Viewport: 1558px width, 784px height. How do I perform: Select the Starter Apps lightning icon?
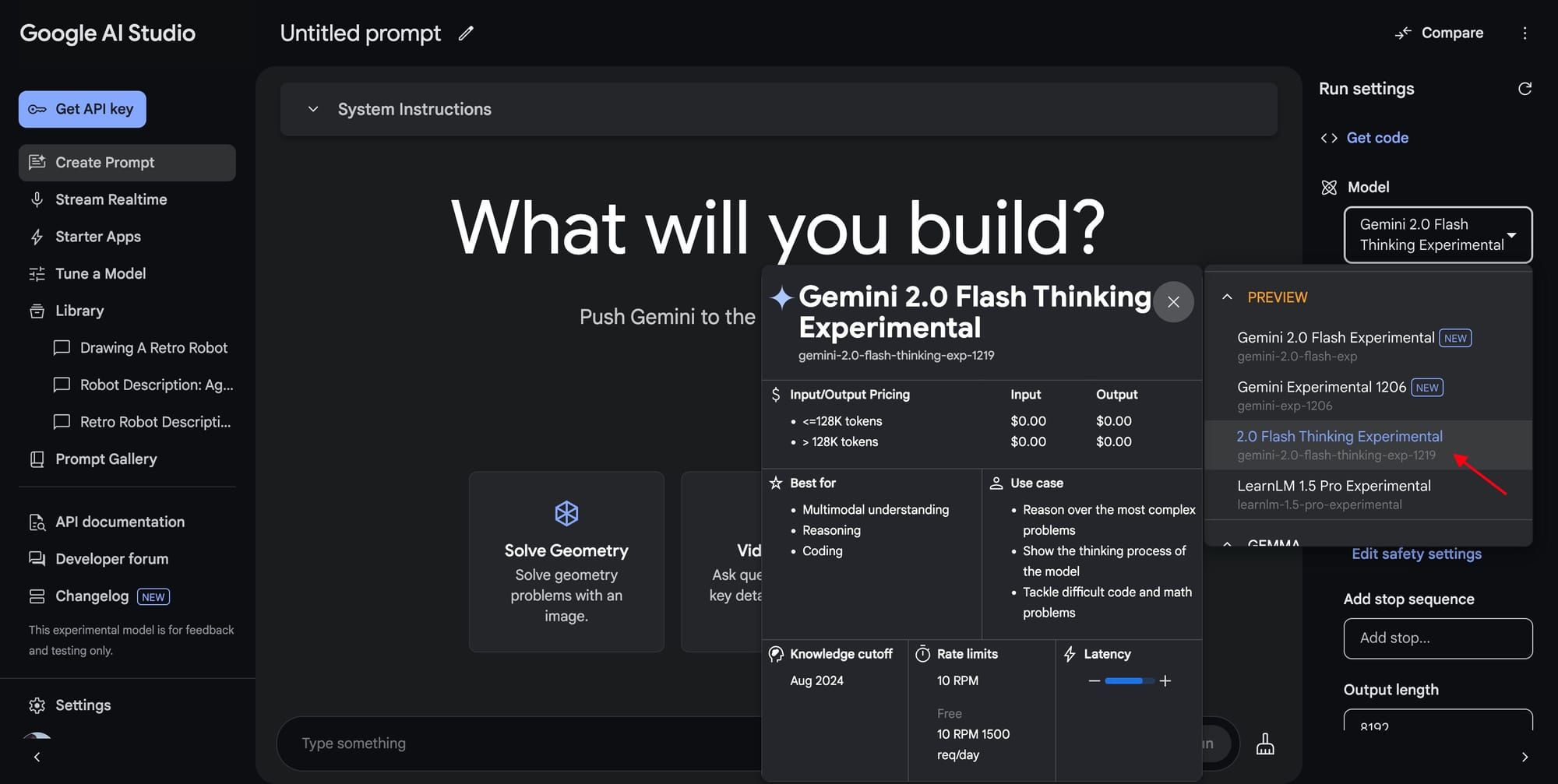tap(37, 237)
